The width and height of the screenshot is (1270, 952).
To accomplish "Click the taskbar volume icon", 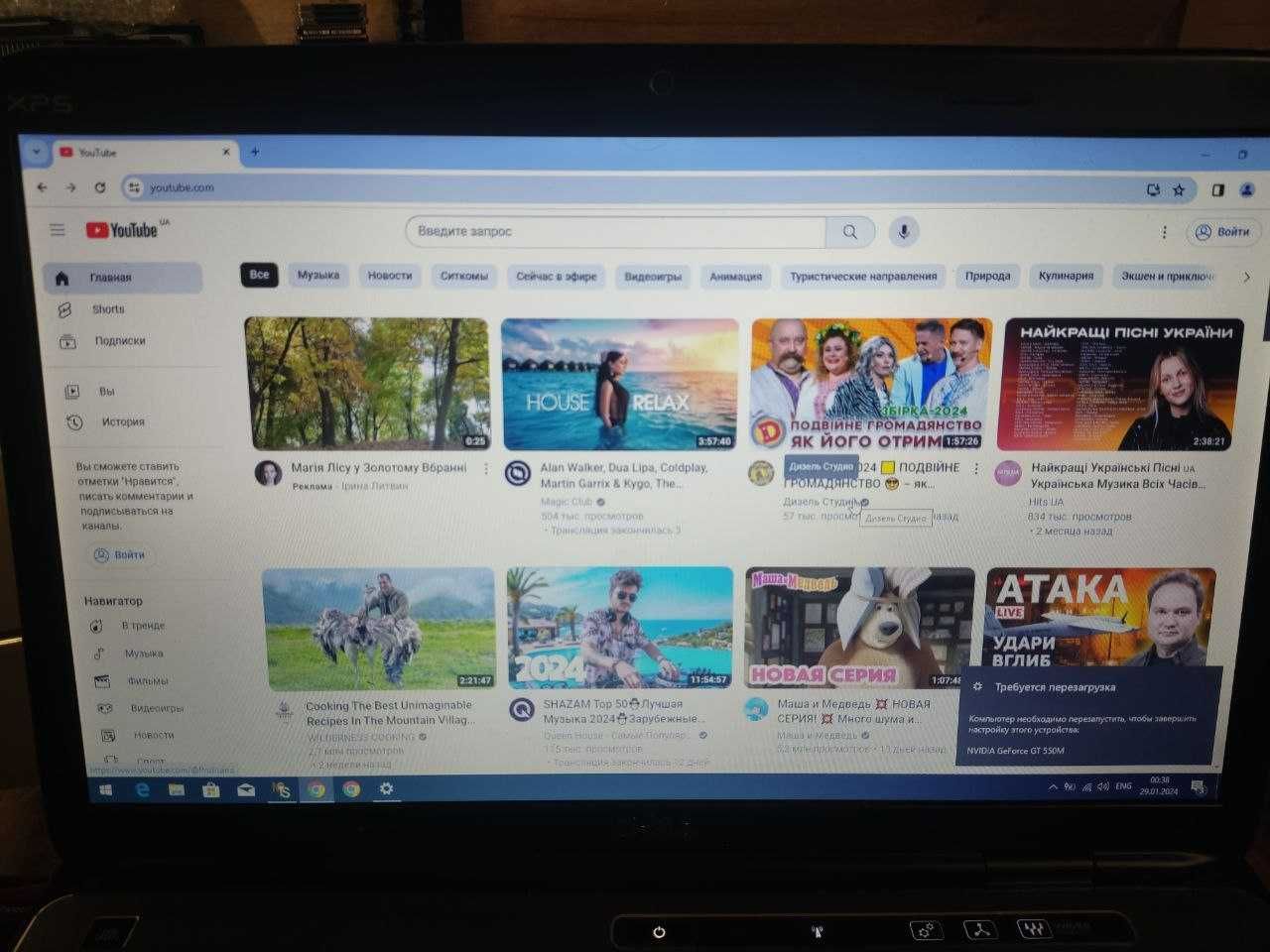I will (x=1103, y=786).
